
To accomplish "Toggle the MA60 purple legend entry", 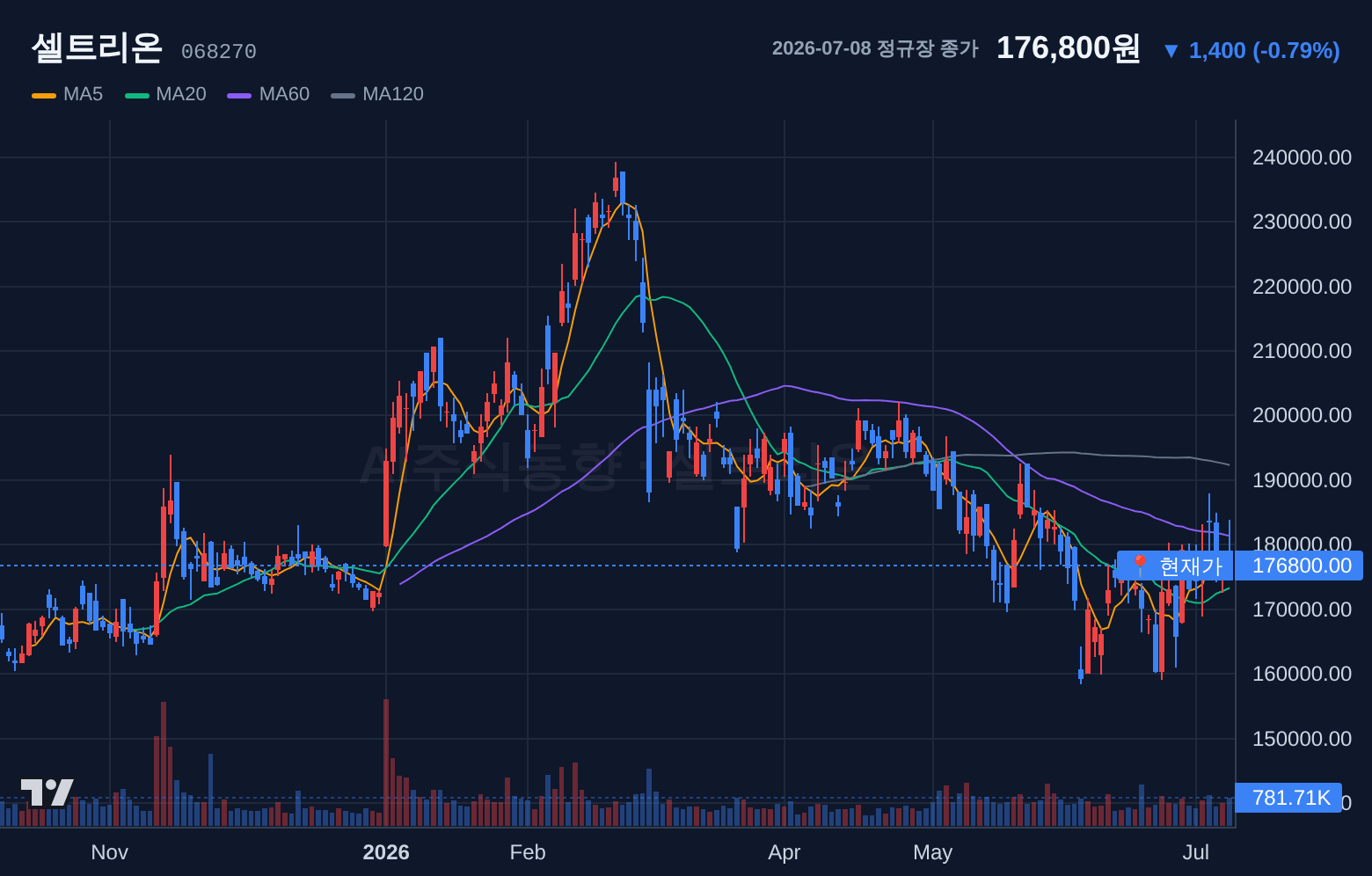I will click(x=268, y=94).
